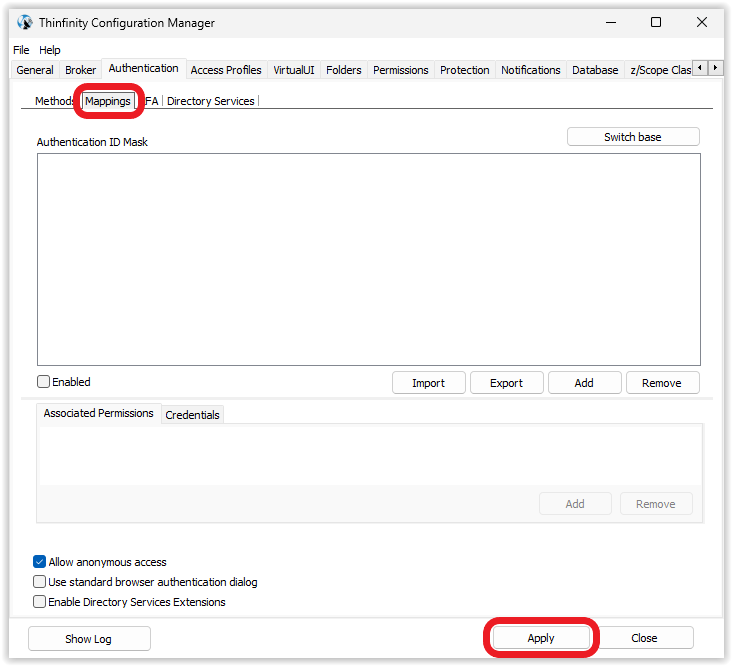Open the Help menu
The height and width of the screenshot is (666, 732).
pos(49,50)
